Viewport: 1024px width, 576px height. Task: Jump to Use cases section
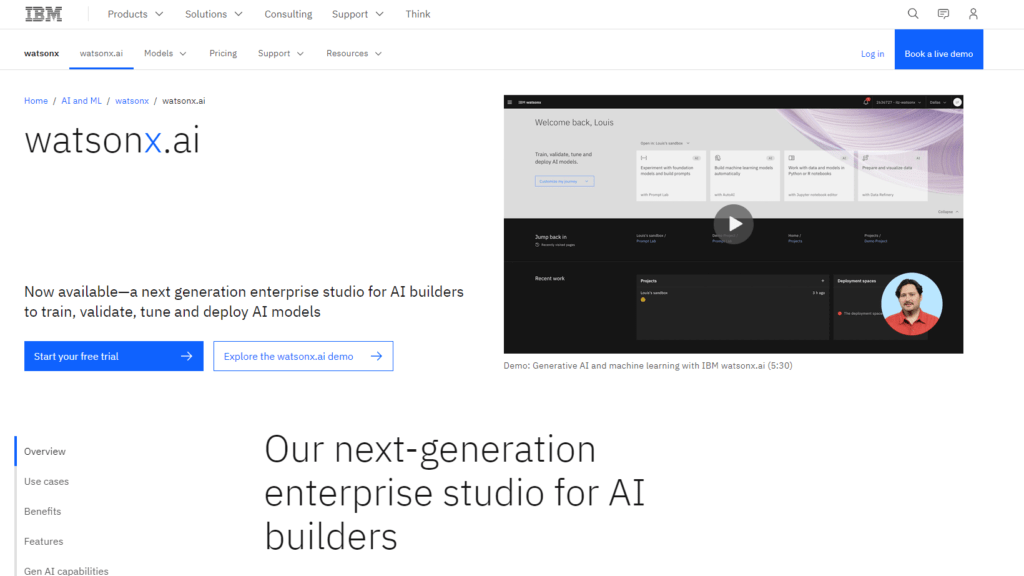click(x=46, y=481)
